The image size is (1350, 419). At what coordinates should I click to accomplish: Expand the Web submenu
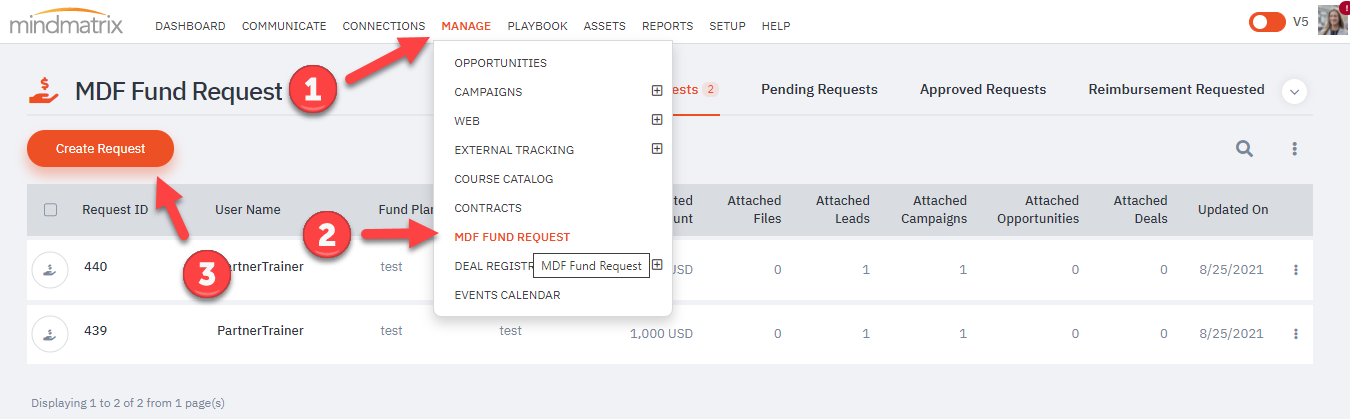pos(657,120)
